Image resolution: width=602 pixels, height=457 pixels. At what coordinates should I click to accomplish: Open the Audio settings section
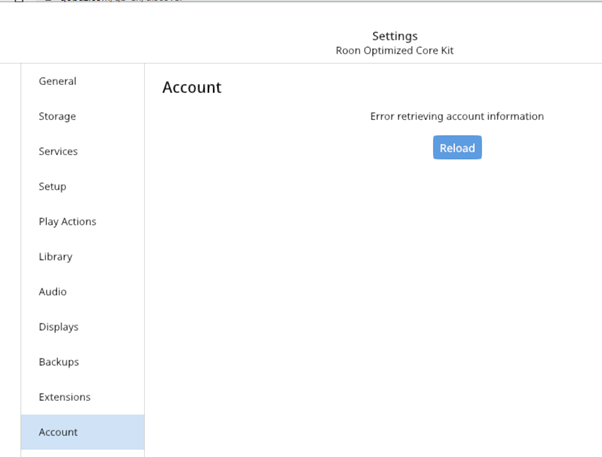(83, 291)
